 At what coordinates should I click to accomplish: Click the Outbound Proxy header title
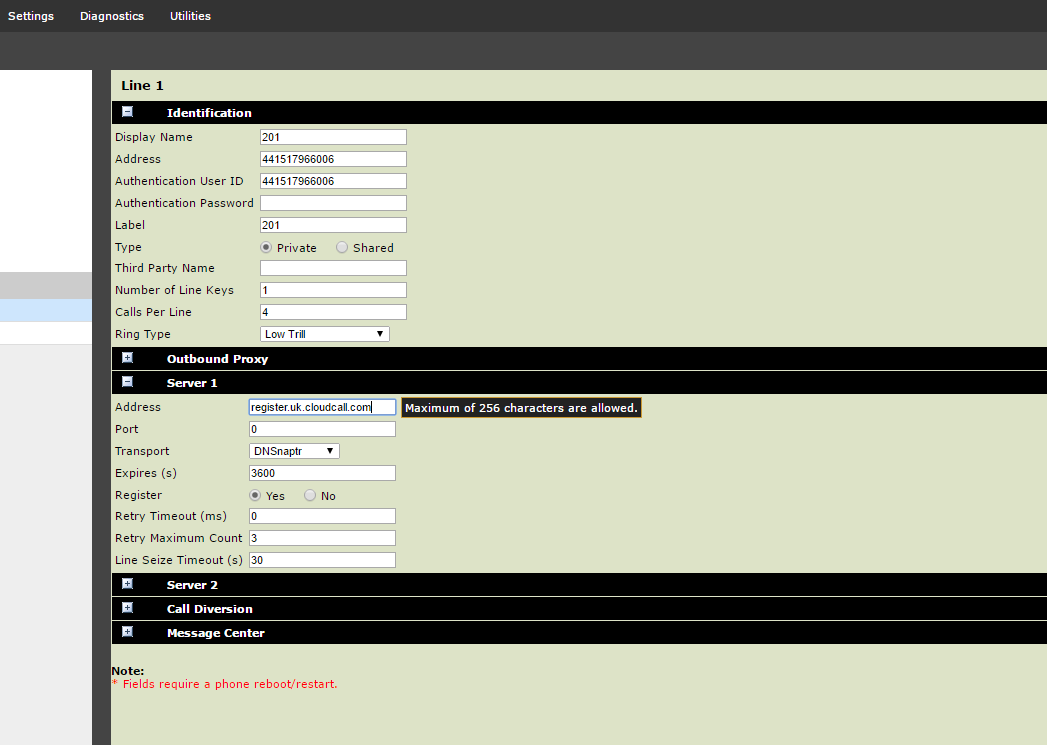pyautogui.click(x=217, y=358)
